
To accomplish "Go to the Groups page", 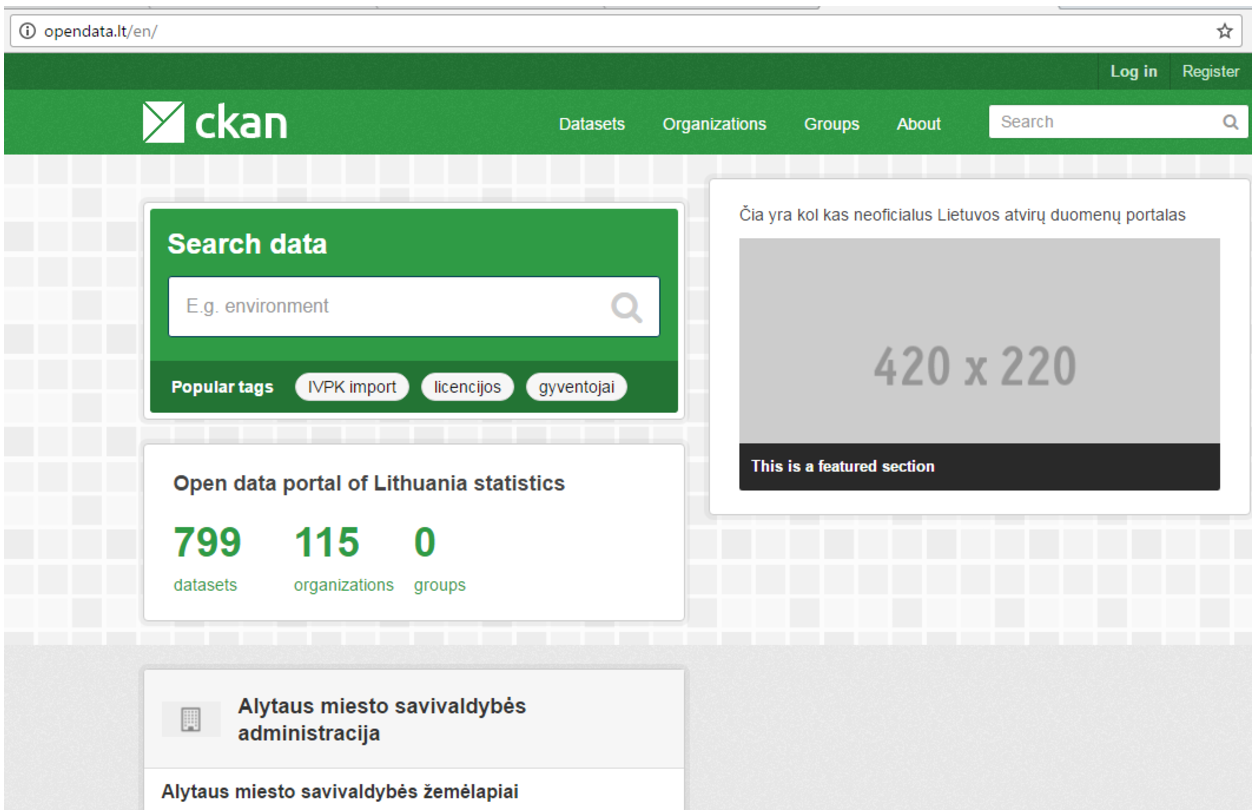I will [832, 124].
